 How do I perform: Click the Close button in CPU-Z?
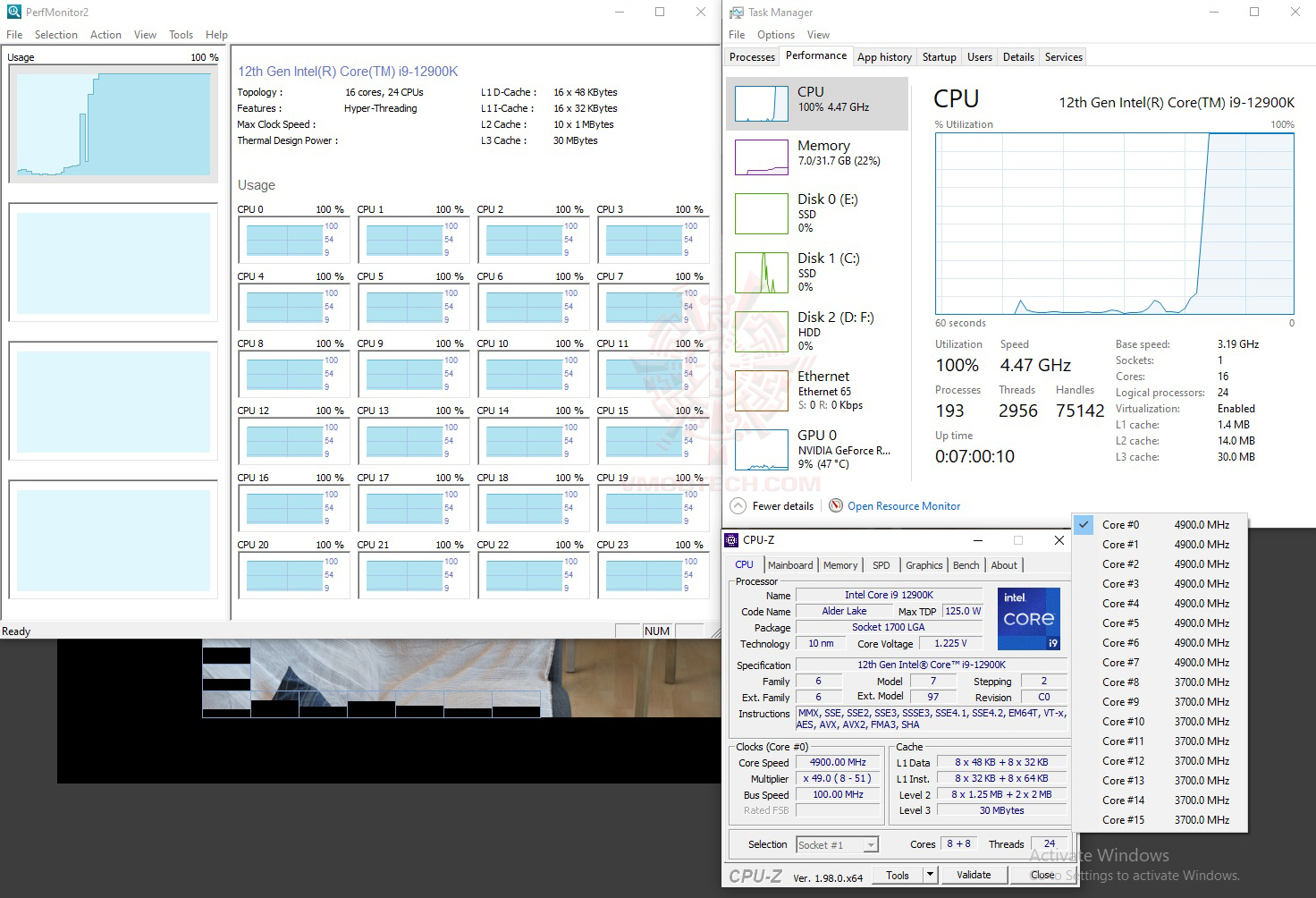click(x=1042, y=875)
